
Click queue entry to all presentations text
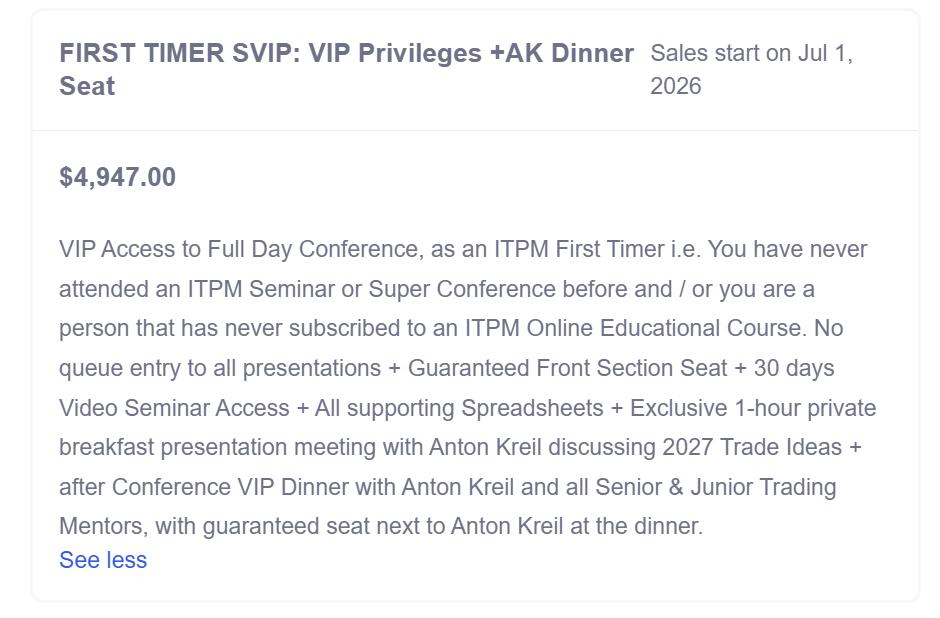[220, 368]
